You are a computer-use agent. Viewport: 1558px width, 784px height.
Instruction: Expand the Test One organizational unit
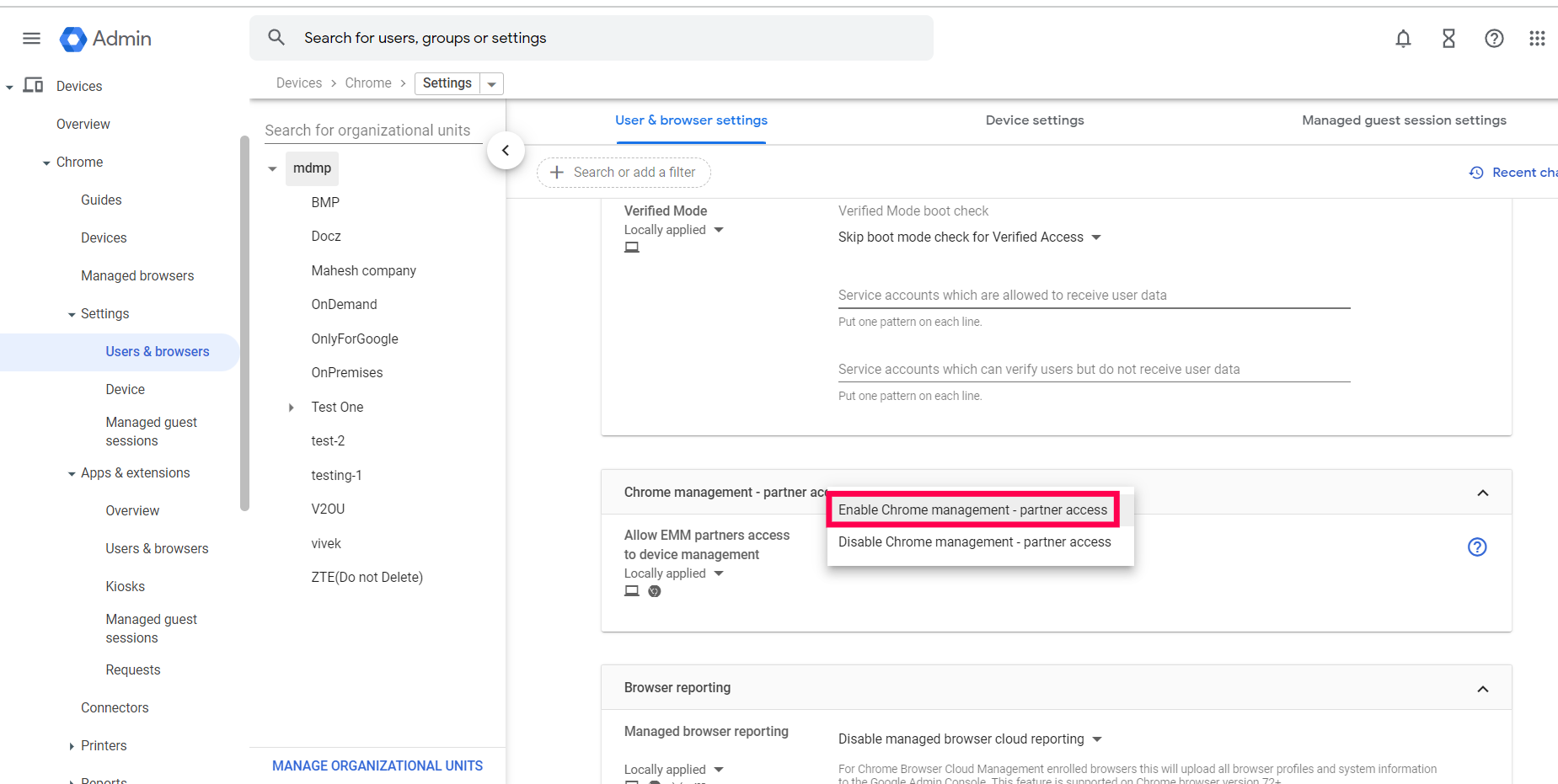pyautogui.click(x=292, y=408)
